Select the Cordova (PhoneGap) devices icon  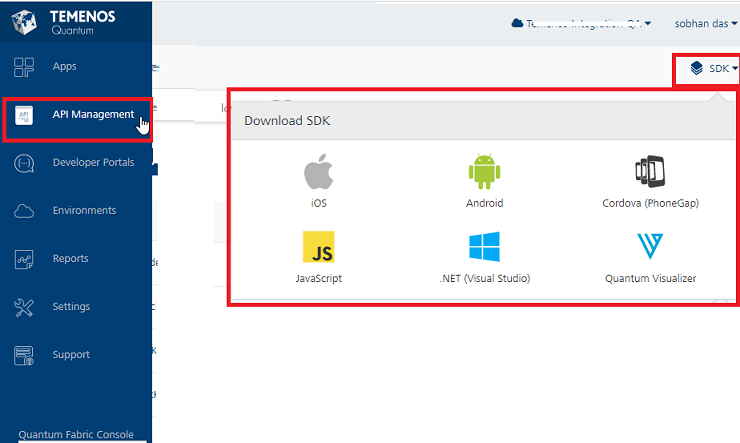[650, 171]
